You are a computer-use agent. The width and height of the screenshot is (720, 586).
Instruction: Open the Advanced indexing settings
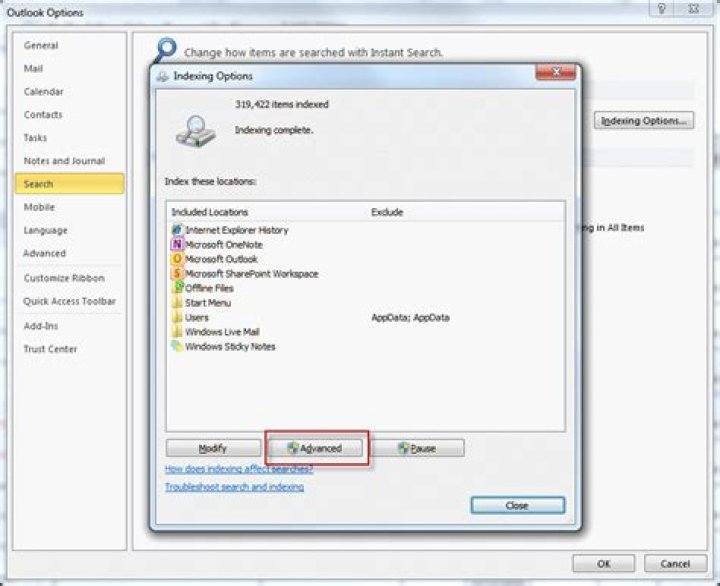click(x=316, y=448)
